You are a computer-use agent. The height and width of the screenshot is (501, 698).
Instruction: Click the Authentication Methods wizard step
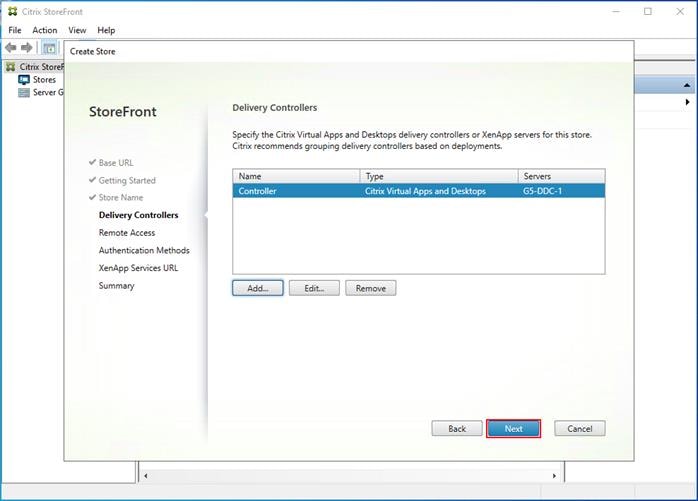(x=144, y=250)
